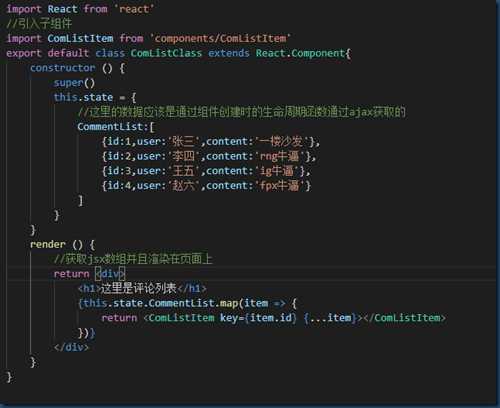This screenshot has height=408, width=500.
Task: Click the key={item.id} attribute
Action: pos(258,318)
